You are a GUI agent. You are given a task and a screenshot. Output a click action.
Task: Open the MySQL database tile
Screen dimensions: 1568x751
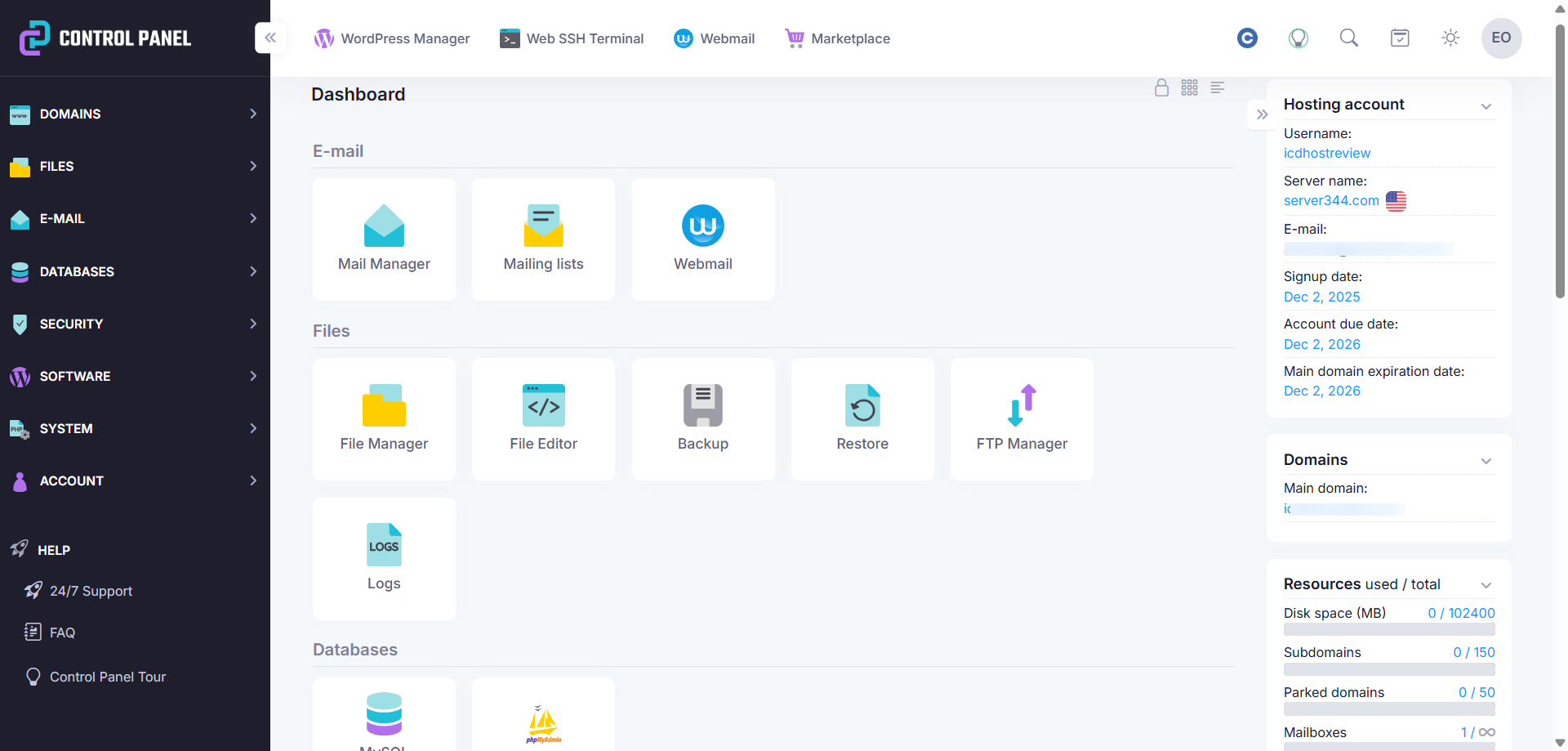tap(384, 714)
